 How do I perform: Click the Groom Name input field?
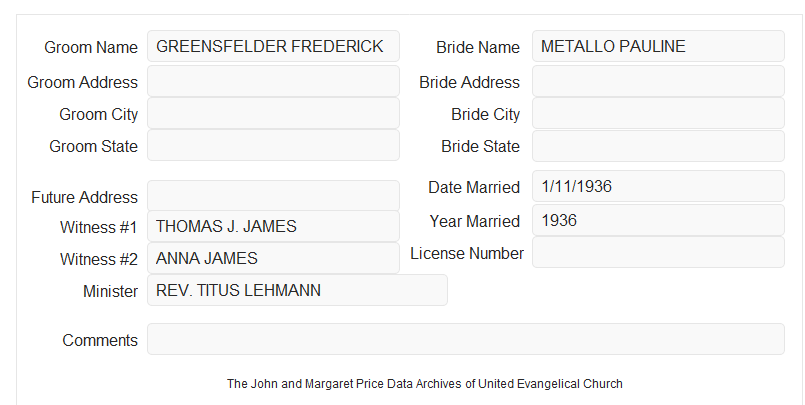click(273, 46)
